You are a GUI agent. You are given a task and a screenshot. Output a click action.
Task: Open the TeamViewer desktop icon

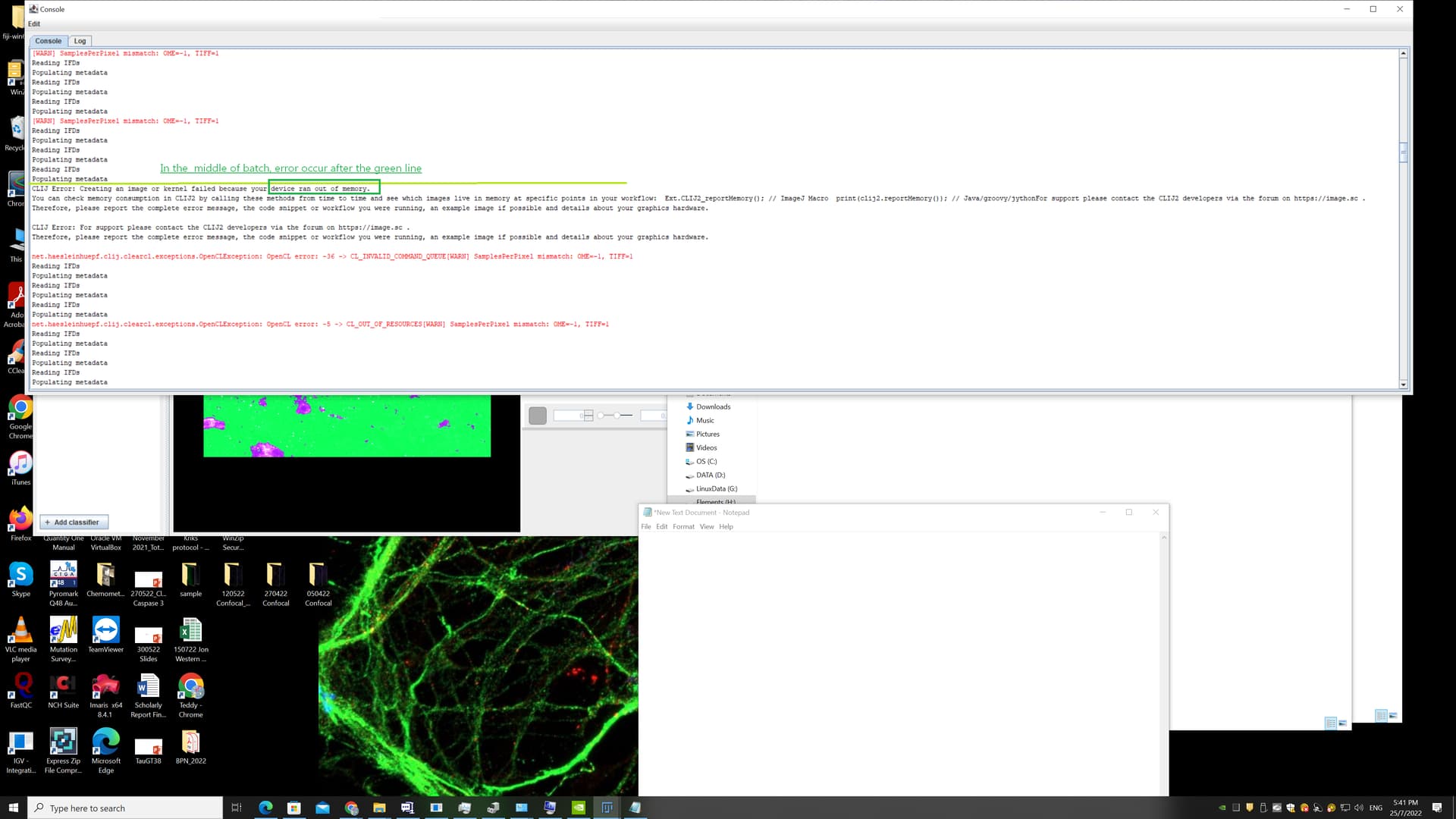click(x=105, y=632)
